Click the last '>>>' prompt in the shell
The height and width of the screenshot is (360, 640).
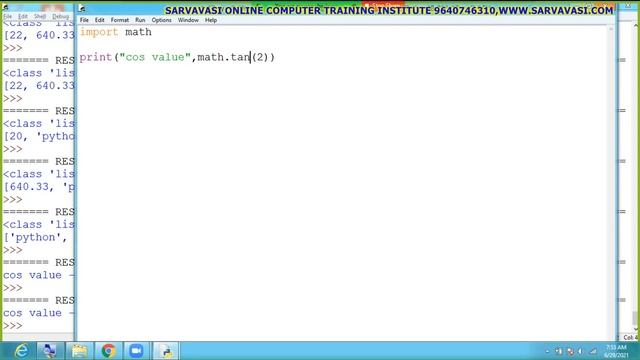click(x=13, y=326)
